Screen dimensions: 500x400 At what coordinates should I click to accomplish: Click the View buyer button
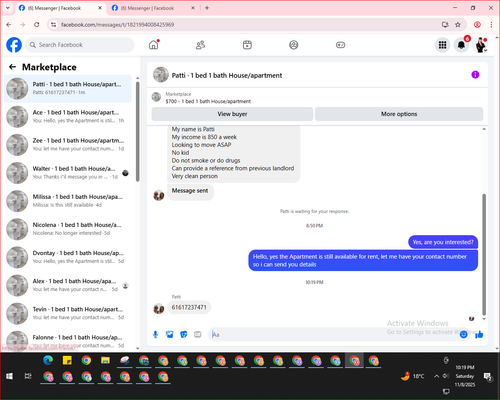point(232,114)
